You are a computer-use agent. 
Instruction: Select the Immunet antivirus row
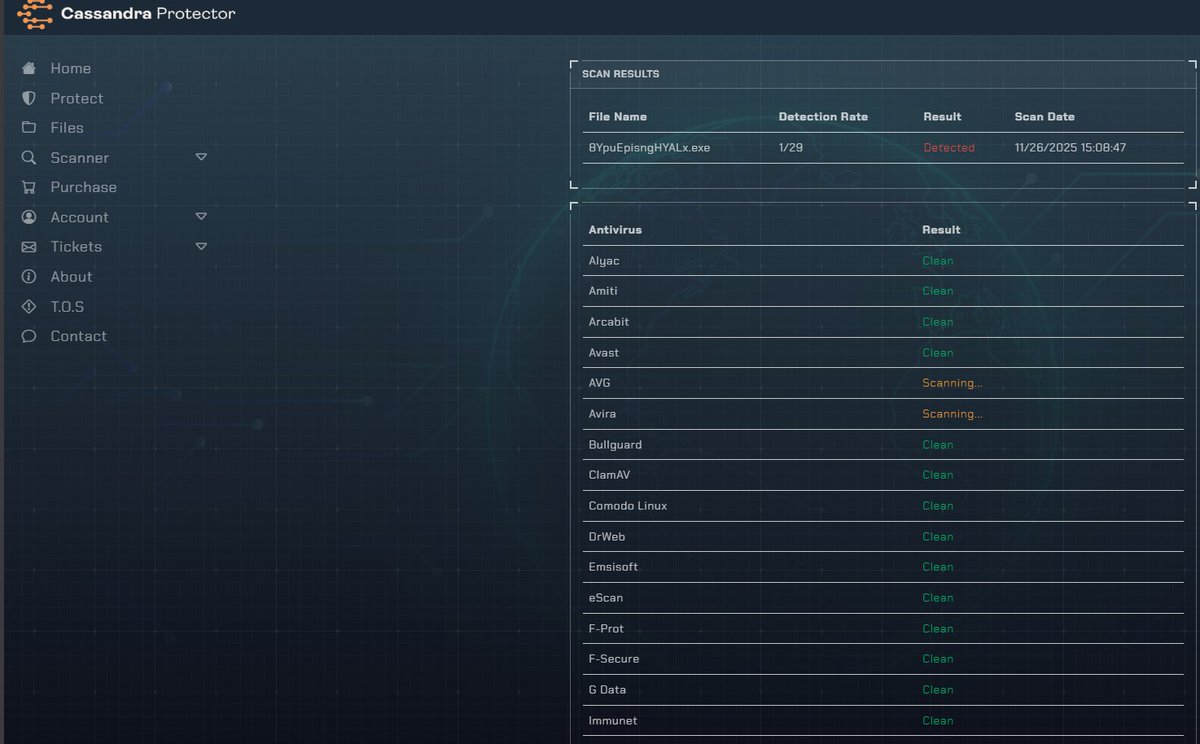pyautogui.click(x=883, y=721)
